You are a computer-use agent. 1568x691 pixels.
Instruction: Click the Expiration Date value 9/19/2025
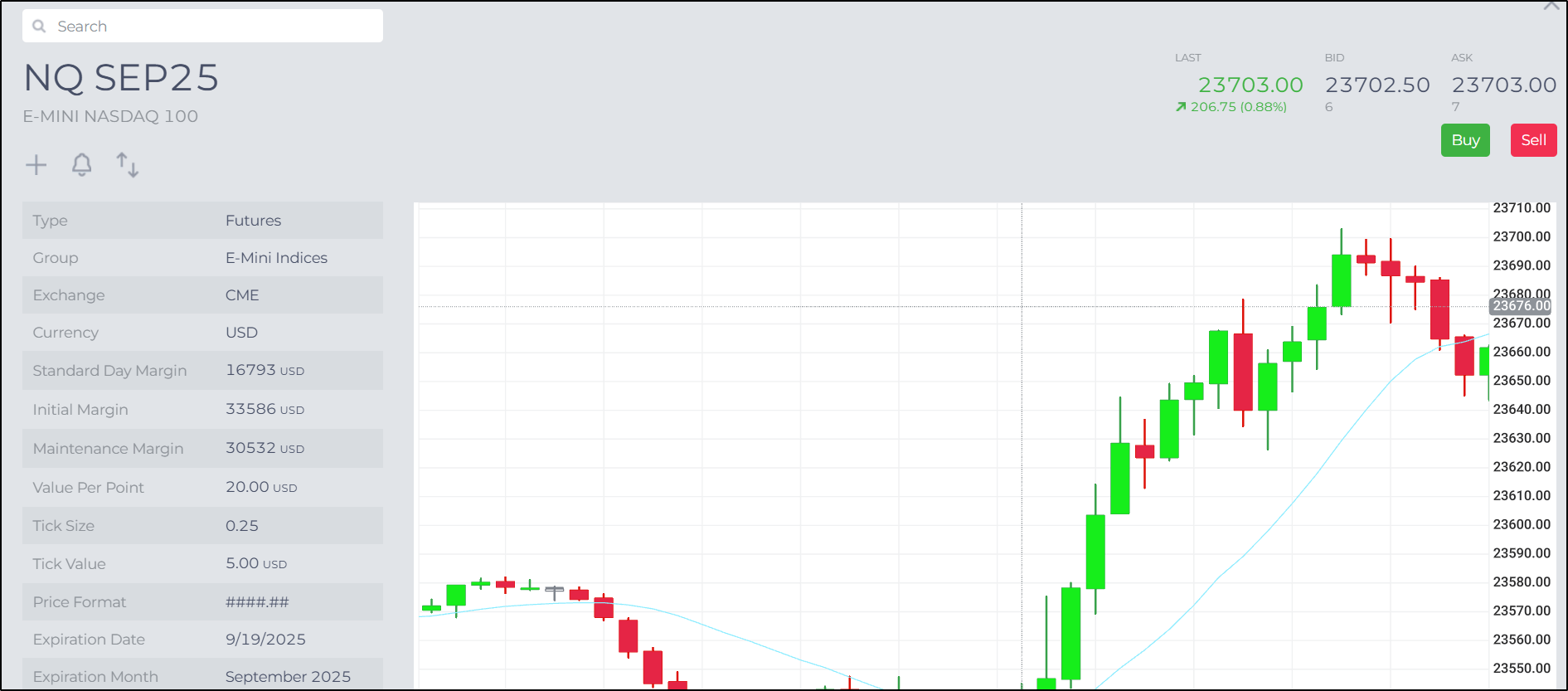[x=265, y=640]
